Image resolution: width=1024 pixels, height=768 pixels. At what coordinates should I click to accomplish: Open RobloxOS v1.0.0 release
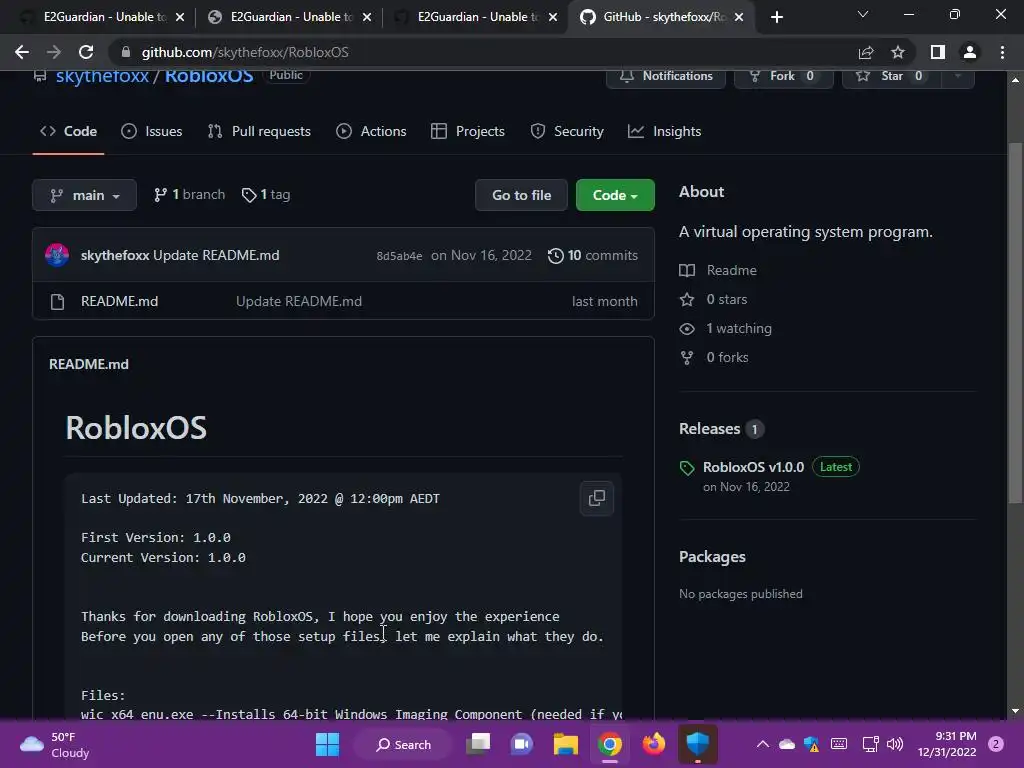pos(753,467)
